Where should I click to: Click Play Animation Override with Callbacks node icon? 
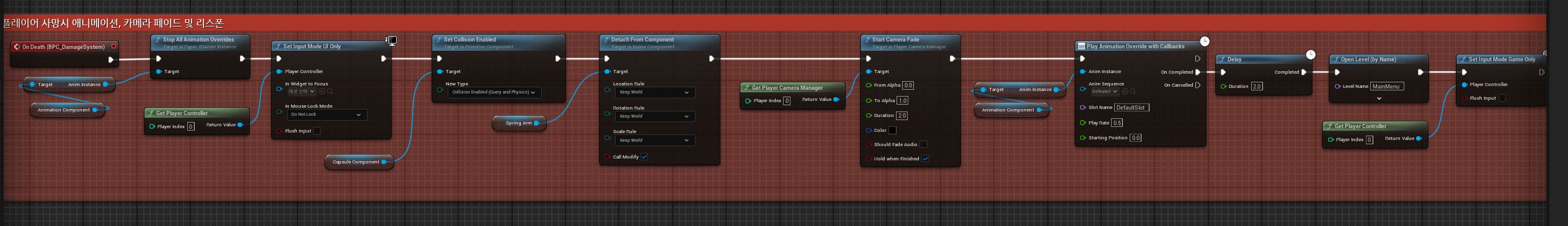[1081, 46]
